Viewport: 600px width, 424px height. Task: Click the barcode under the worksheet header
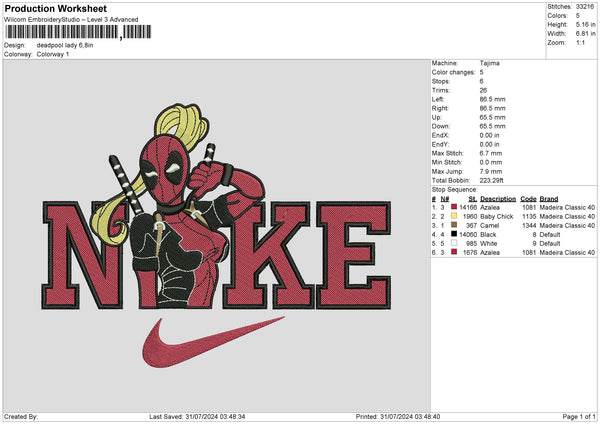pyautogui.click(x=78, y=32)
